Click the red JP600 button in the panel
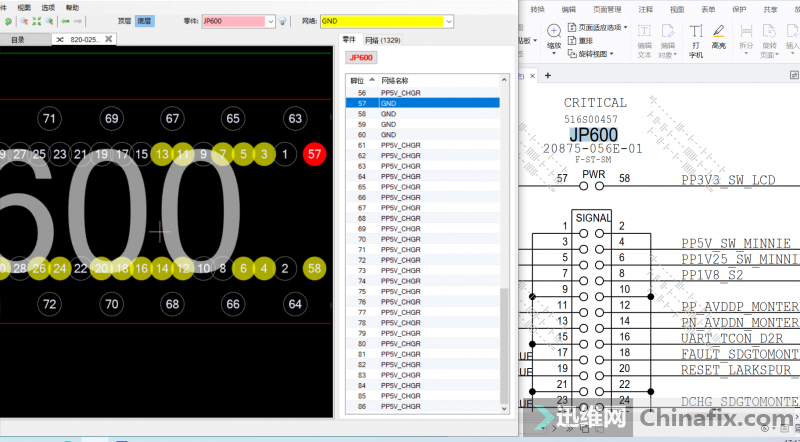This screenshot has width=800, height=442. point(360,58)
